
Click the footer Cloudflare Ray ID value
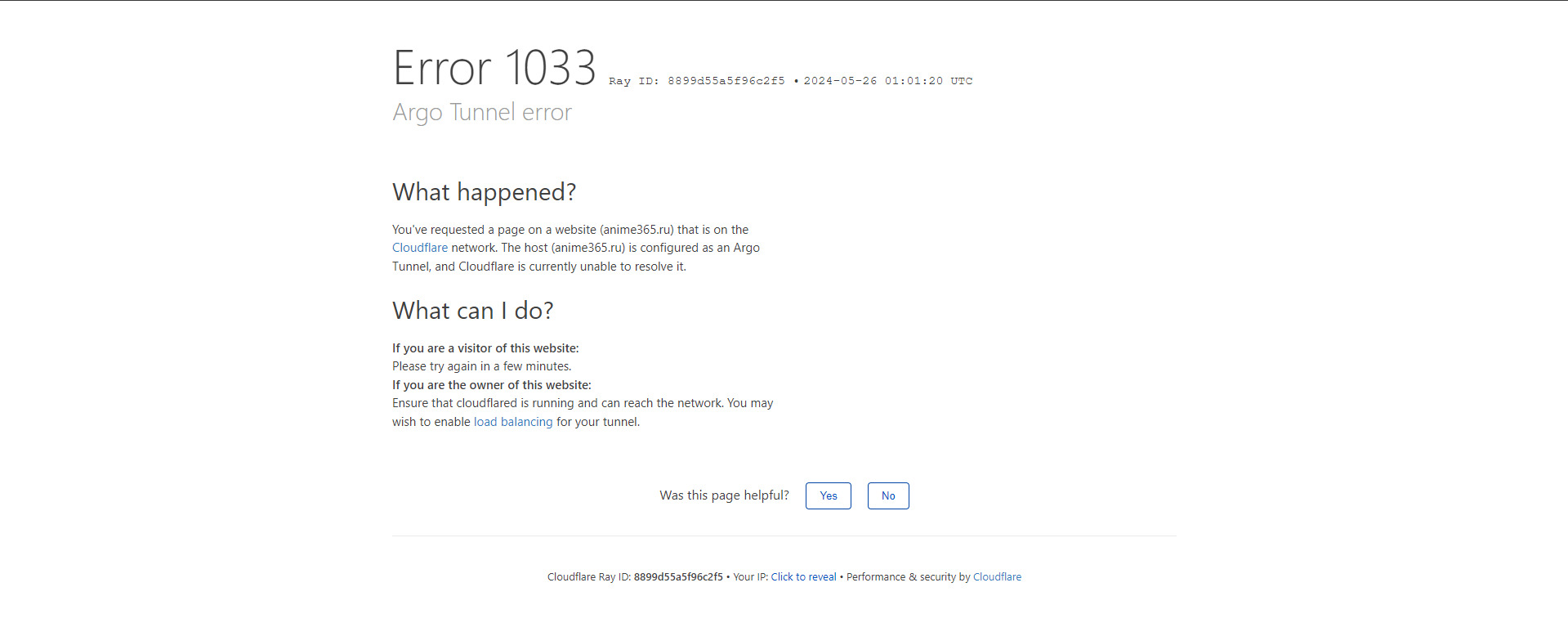(x=678, y=576)
